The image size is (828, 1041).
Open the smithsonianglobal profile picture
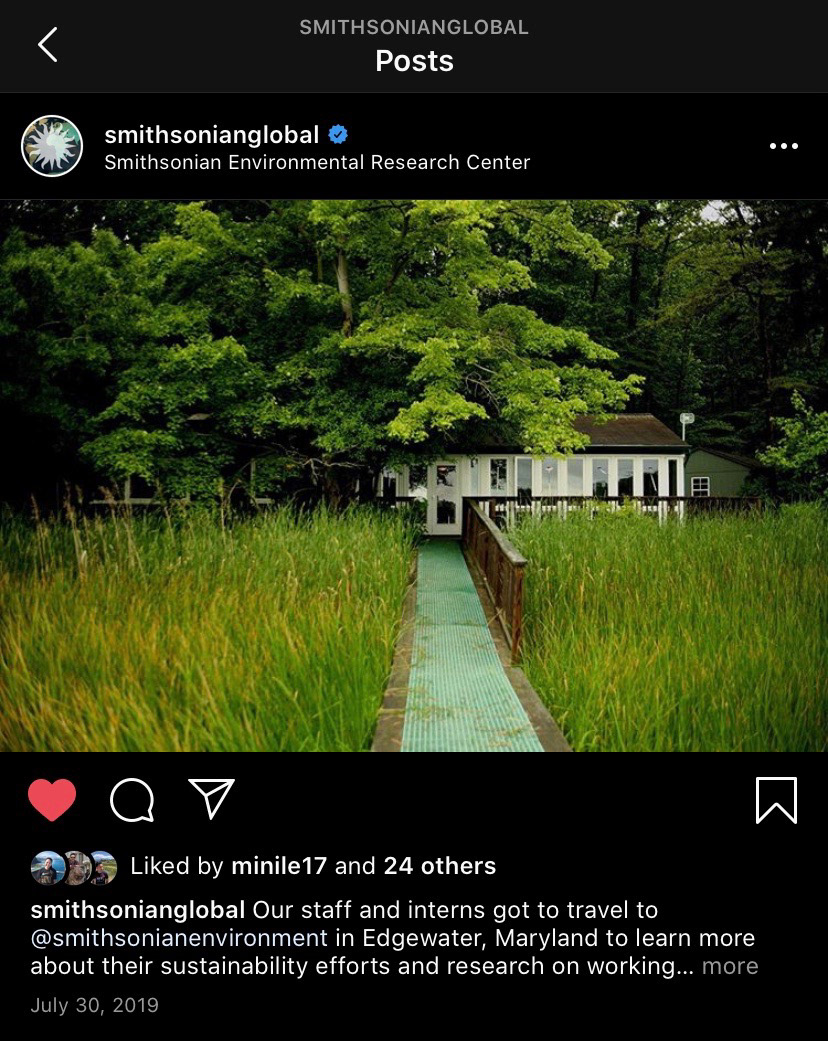coord(52,146)
